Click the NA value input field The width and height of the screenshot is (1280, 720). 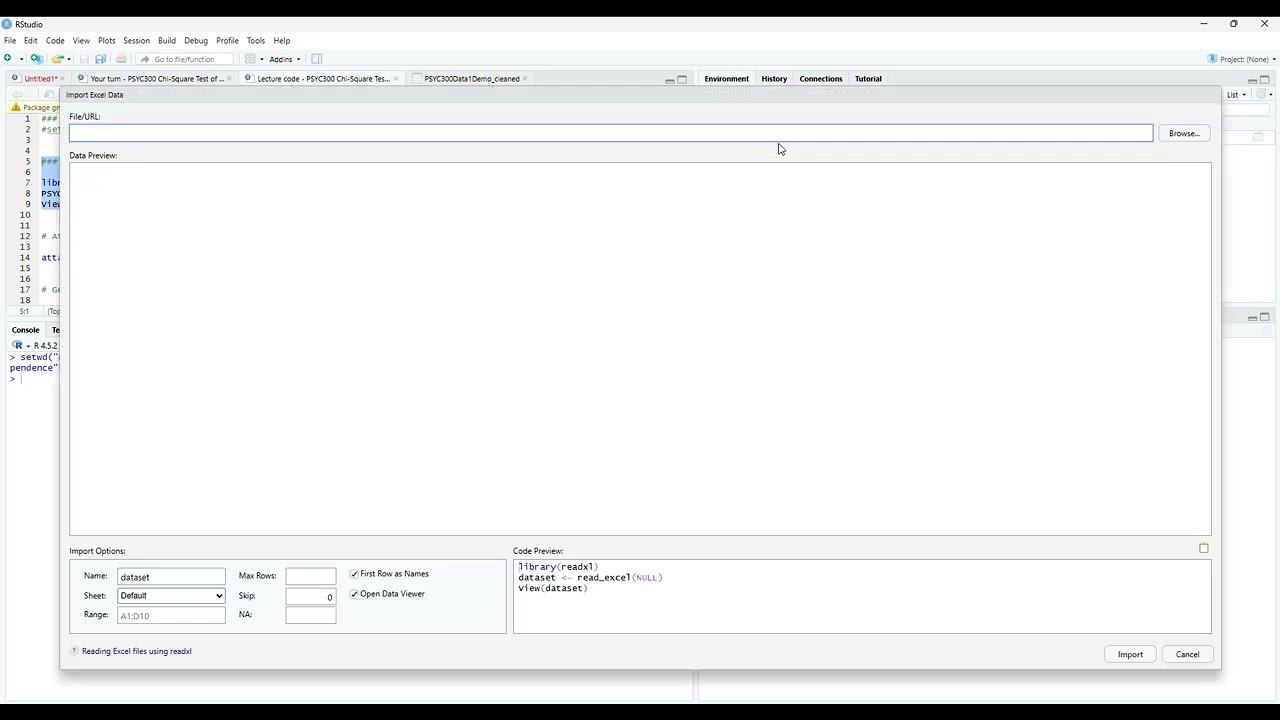pos(311,615)
